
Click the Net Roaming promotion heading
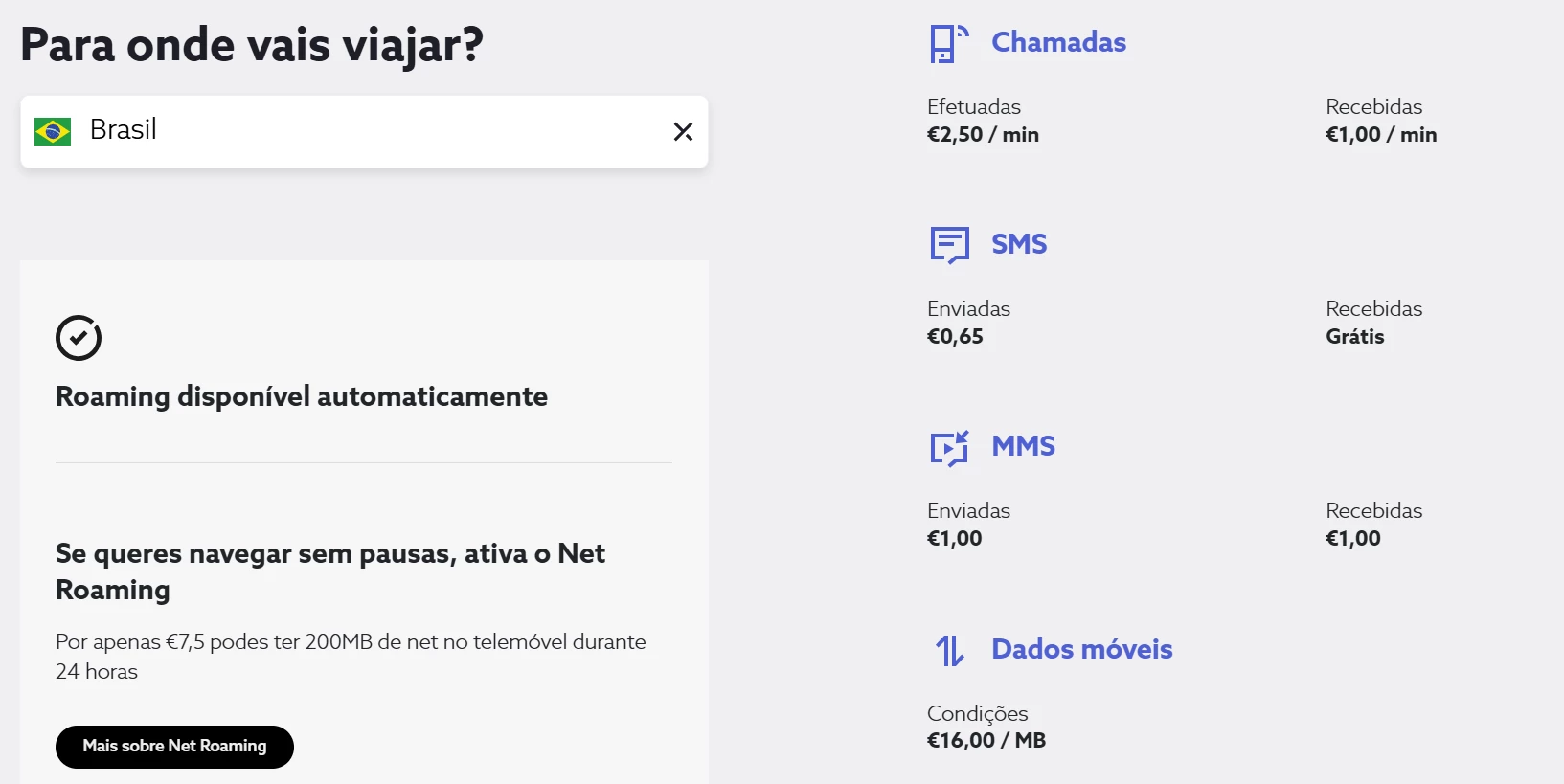click(330, 571)
